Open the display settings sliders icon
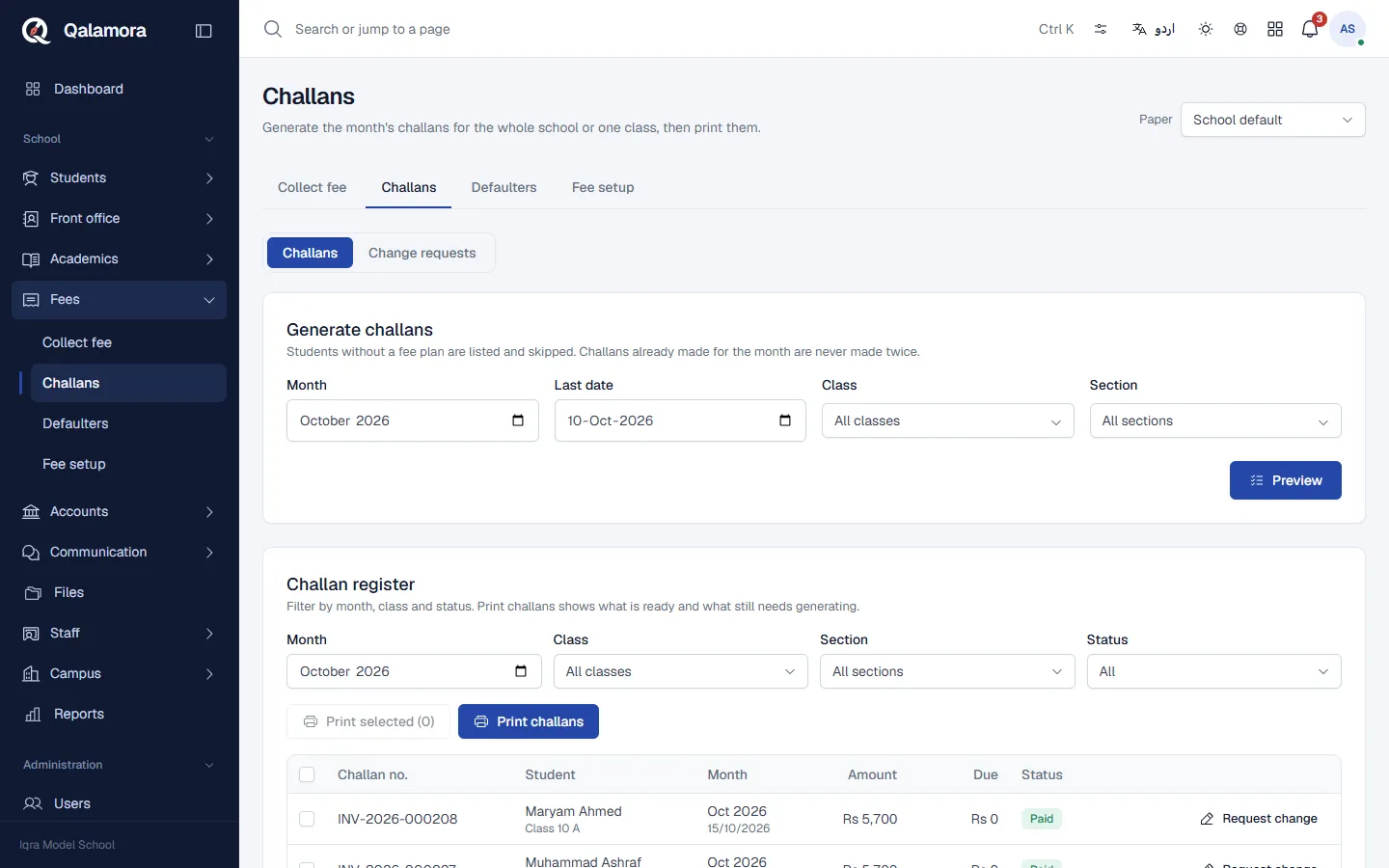 1101,29
